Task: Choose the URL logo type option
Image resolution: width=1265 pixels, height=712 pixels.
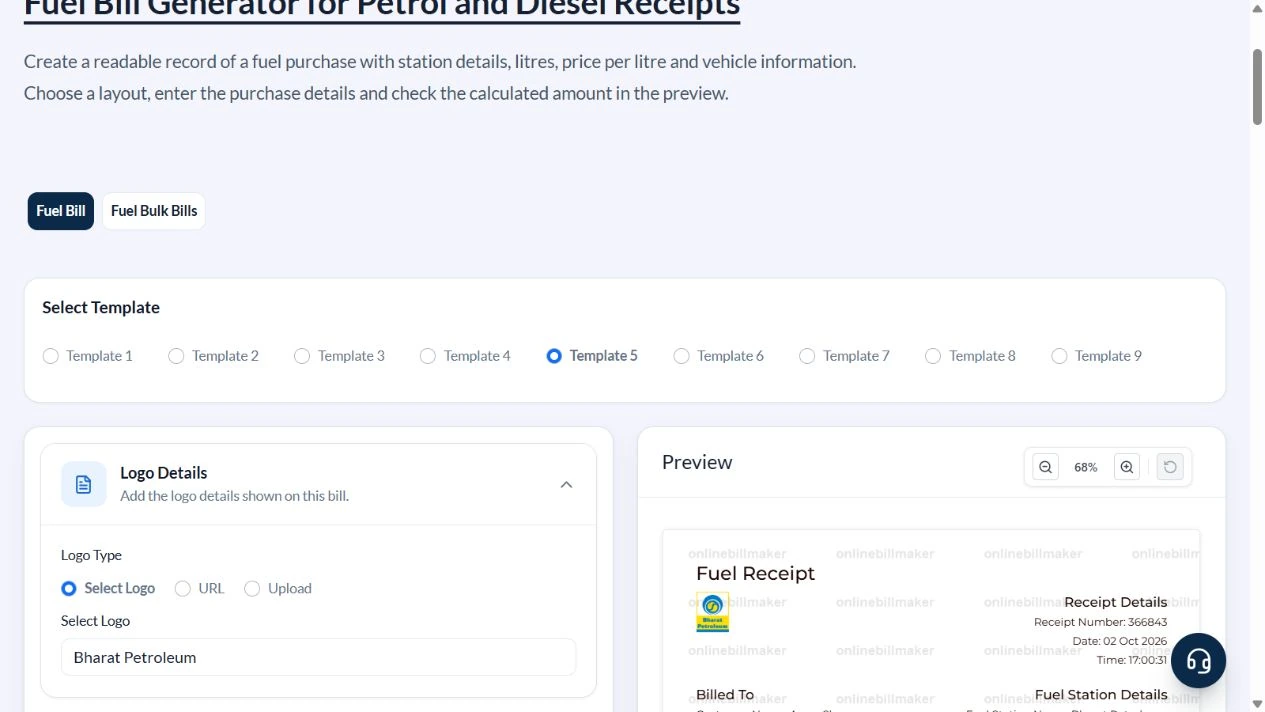Action: (183, 589)
